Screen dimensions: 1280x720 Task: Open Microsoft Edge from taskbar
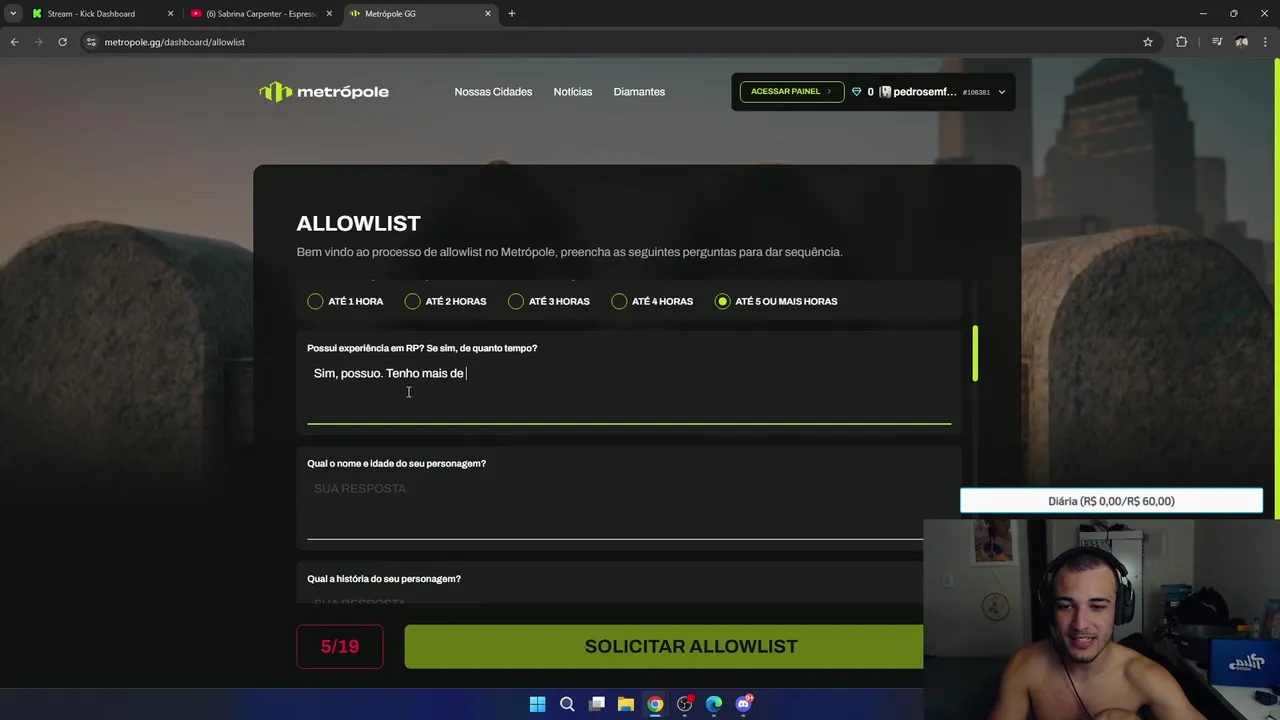[714, 704]
